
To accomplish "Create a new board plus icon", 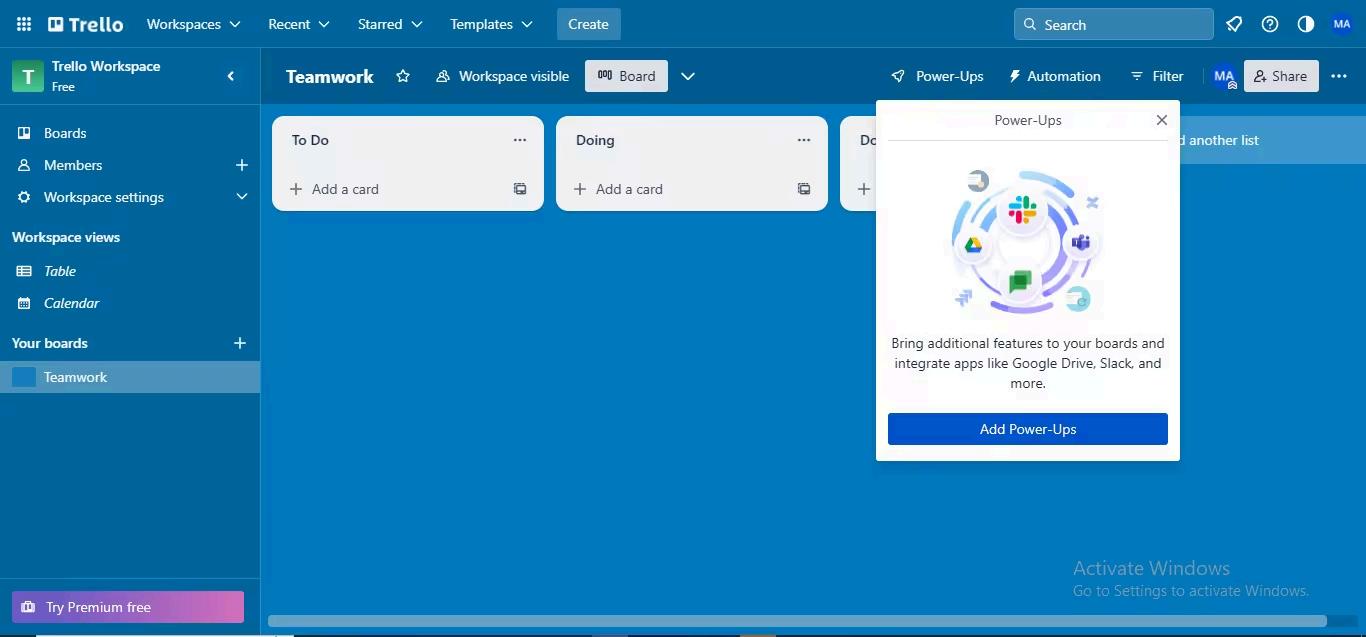I will [240, 343].
